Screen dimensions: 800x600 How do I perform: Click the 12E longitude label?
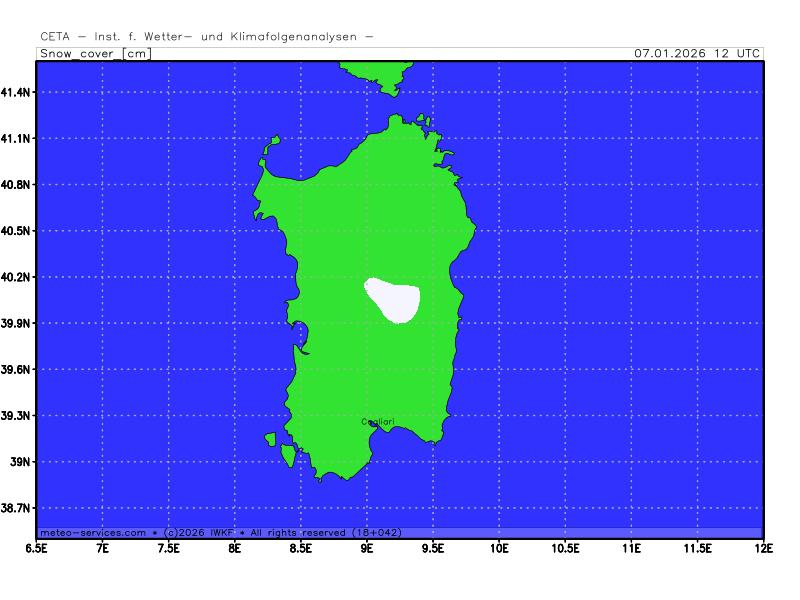(763, 548)
